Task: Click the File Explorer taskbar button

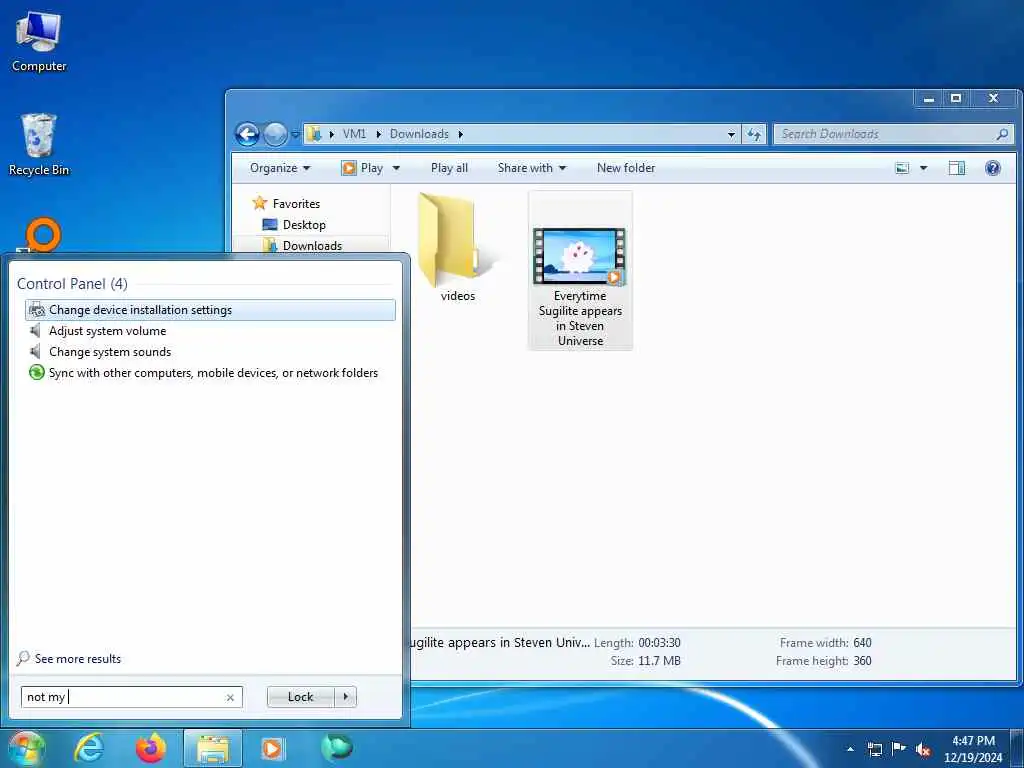Action: pos(213,748)
